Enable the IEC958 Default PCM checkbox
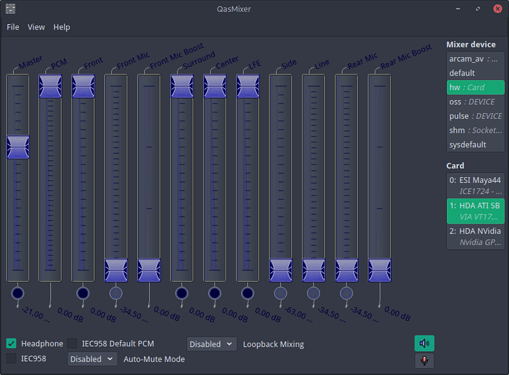 pyautogui.click(x=72, y=343)
